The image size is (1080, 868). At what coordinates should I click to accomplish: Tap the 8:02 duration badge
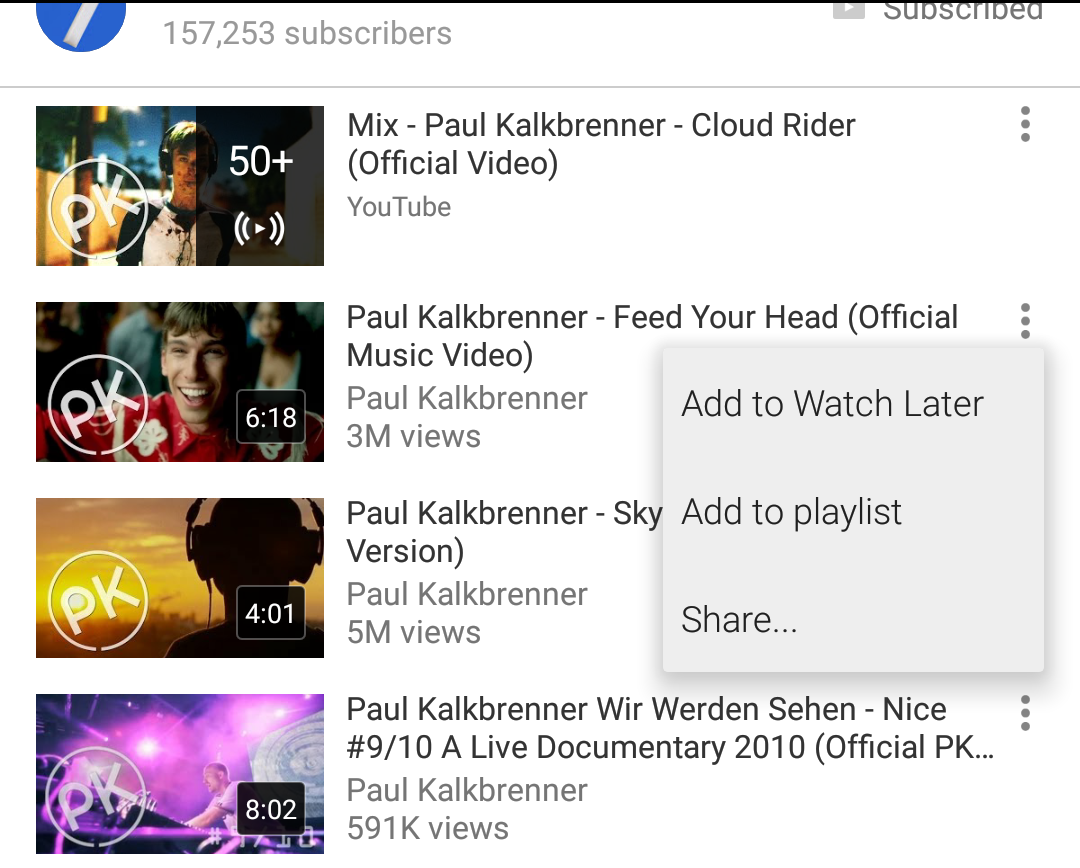coord(271,809)
